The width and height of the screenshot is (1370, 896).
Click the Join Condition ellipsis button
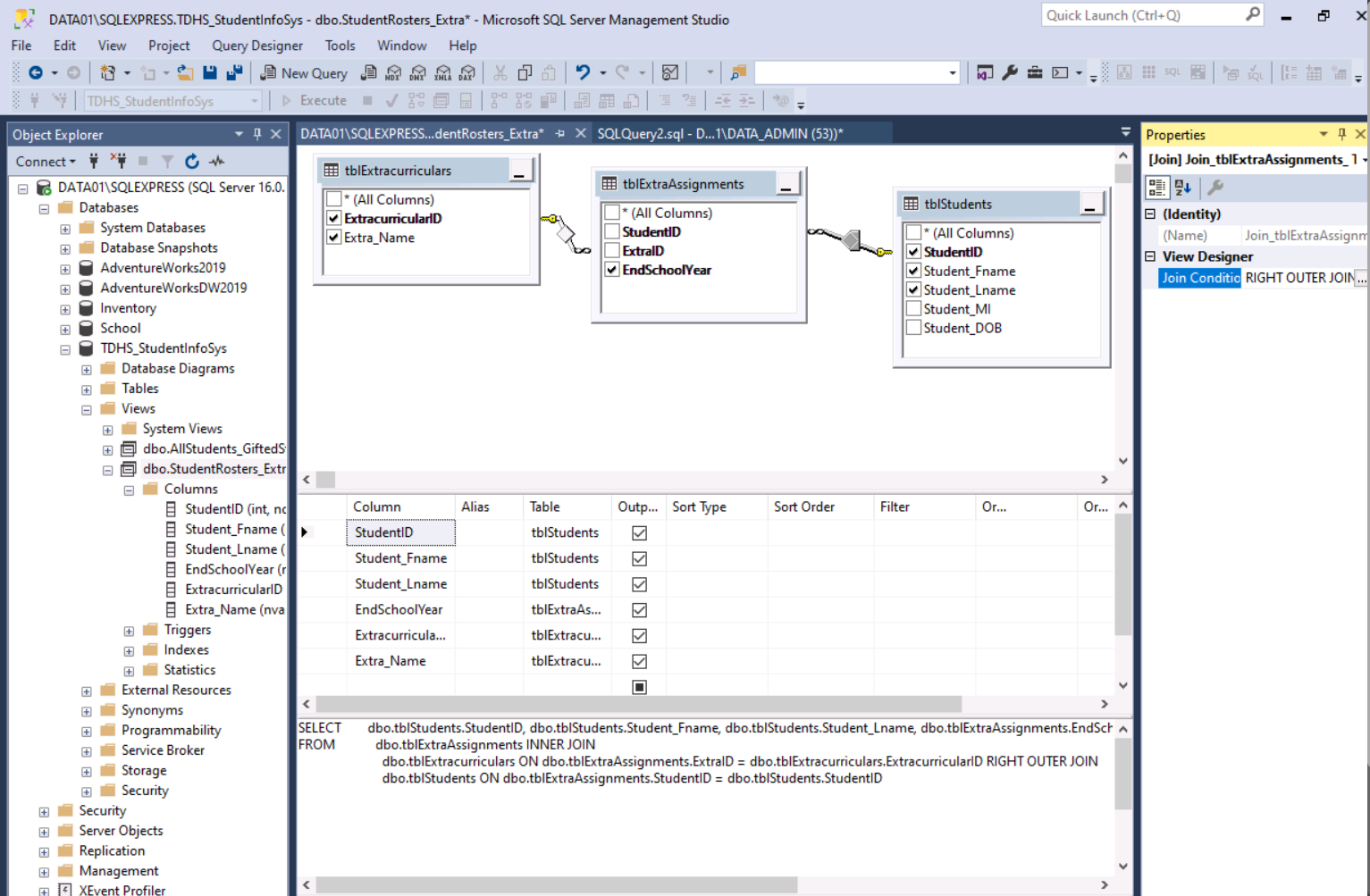[1361, 278]
